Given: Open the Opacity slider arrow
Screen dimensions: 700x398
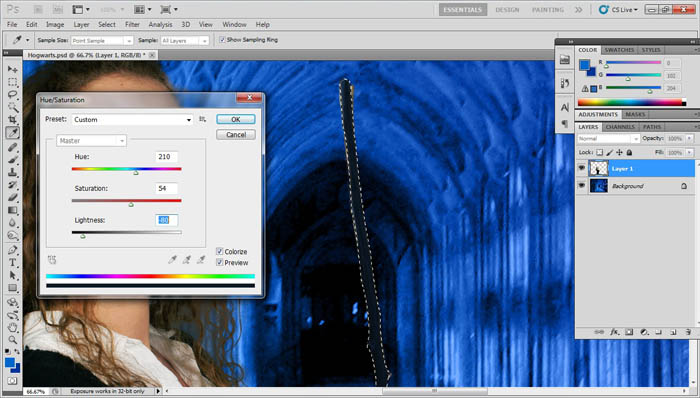Looking at the screenshot, I should tap(690, 139).
